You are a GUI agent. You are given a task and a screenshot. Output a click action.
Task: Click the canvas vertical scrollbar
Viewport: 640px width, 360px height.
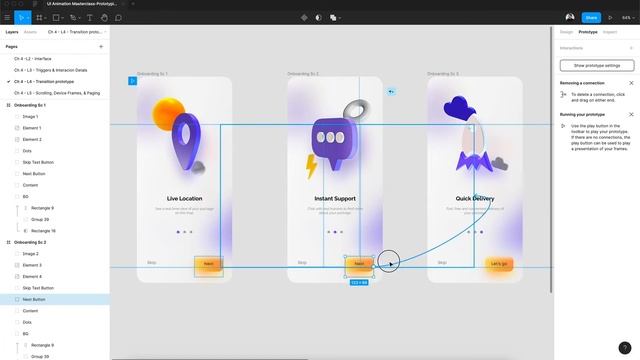tap(551, 159)
